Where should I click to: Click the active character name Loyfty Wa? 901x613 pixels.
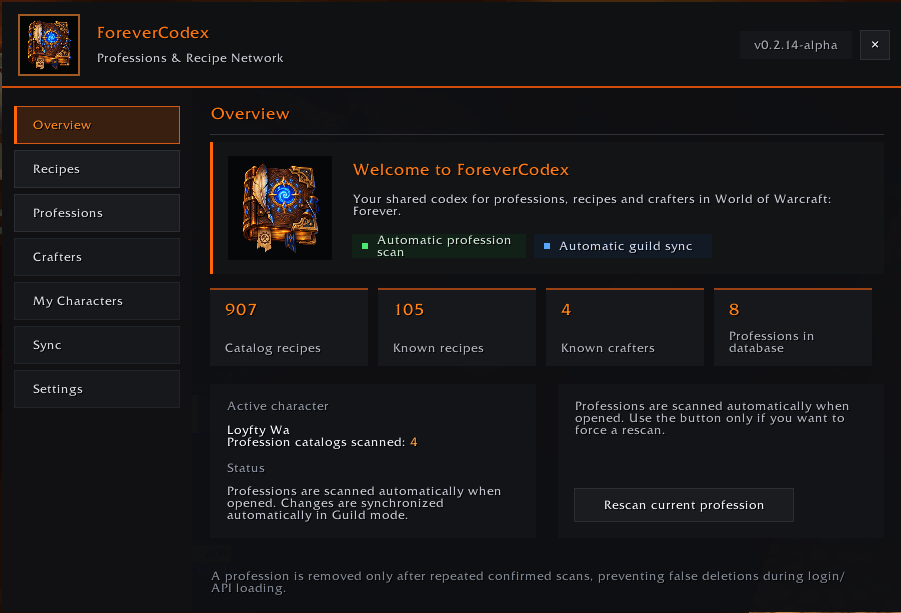(259, 430)
